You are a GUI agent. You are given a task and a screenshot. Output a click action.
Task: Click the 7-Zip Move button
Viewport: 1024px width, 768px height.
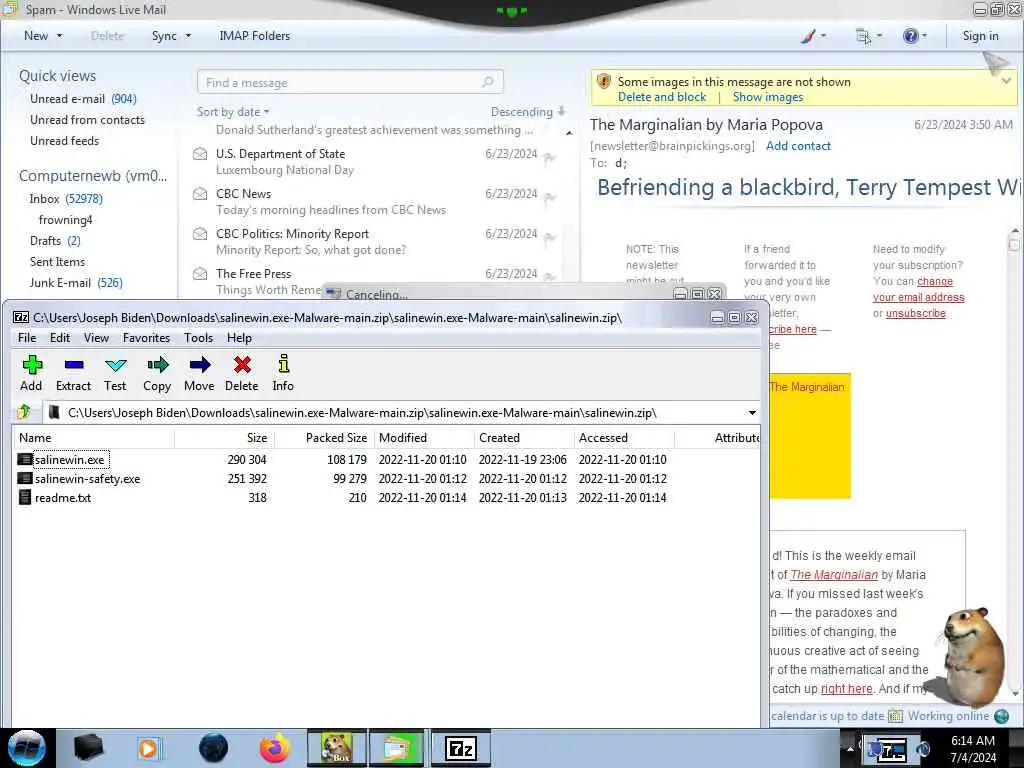[199, 374]
